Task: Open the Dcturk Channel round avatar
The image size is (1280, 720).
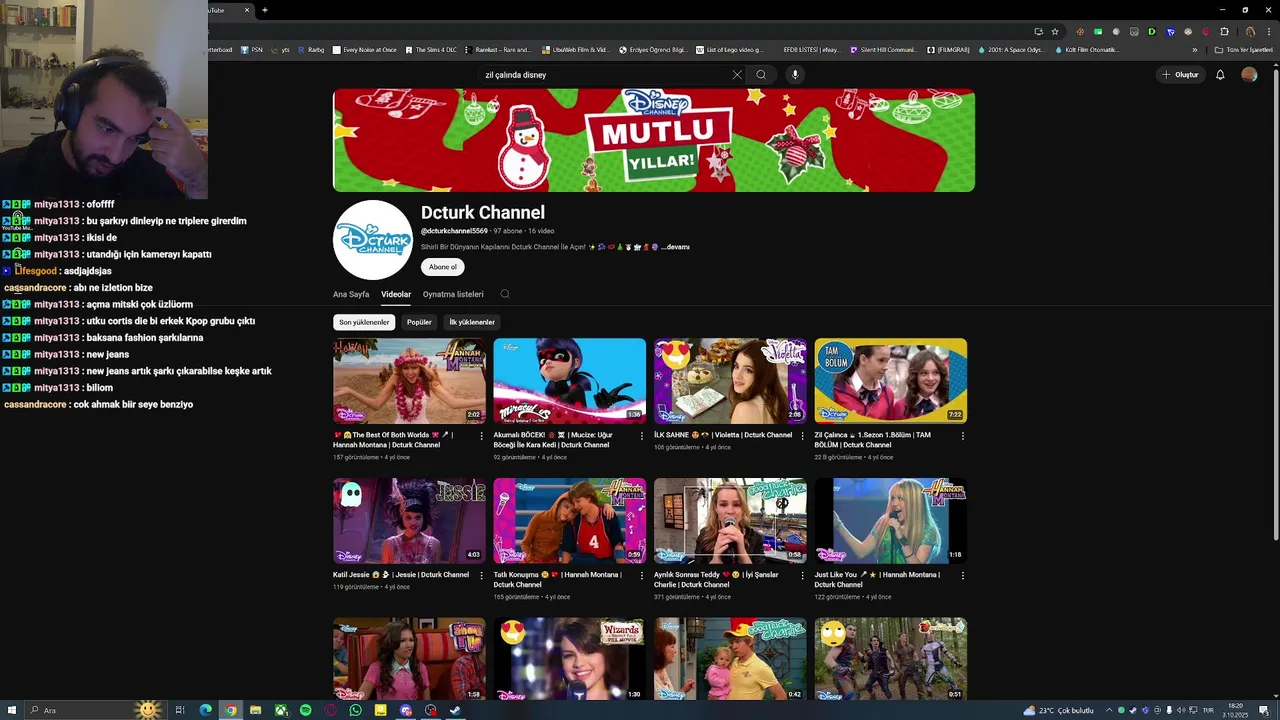Action: click(x=373, y=240)
